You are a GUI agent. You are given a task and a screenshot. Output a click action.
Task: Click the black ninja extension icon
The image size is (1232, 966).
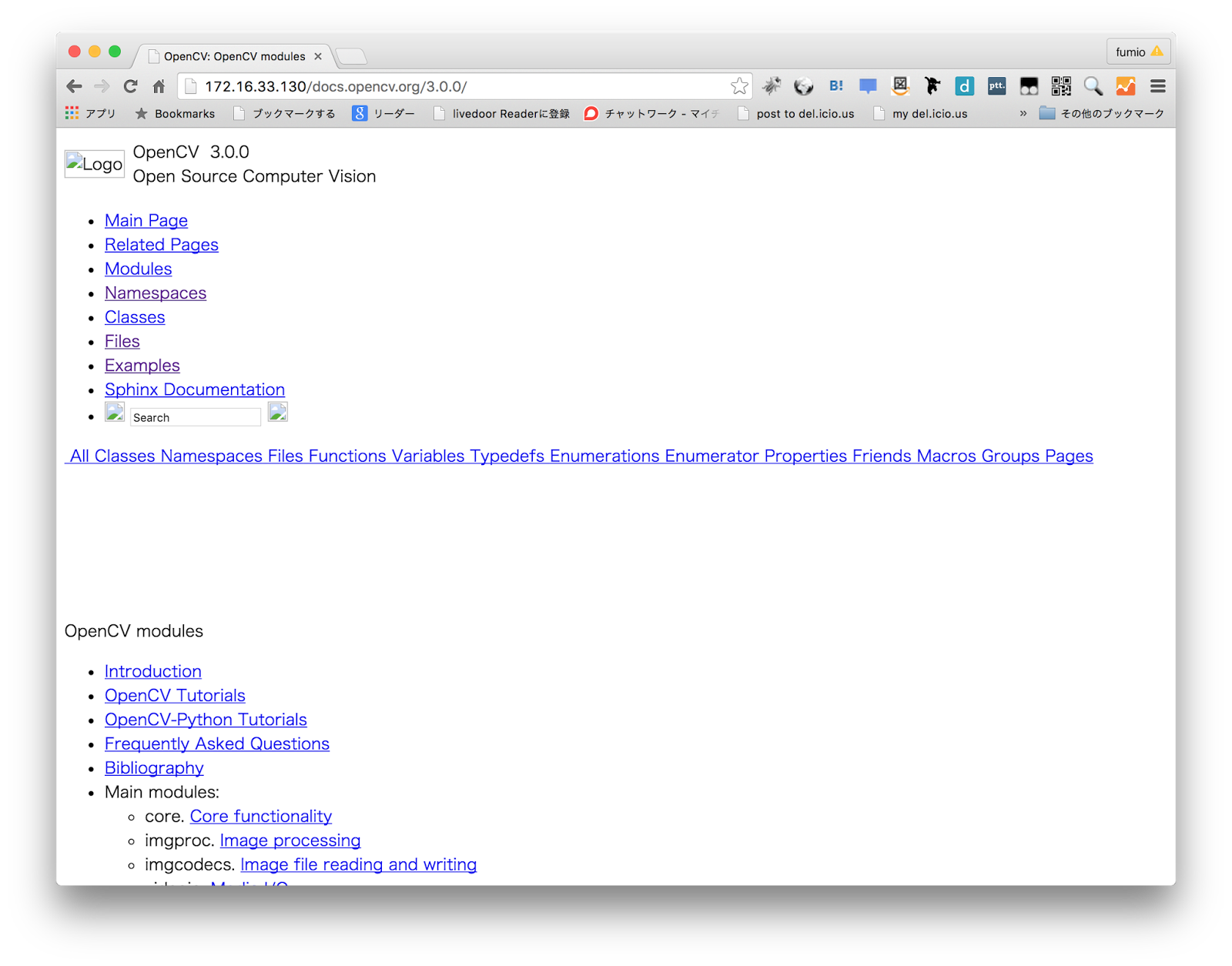pyautogui.click(x=932, y=86)
